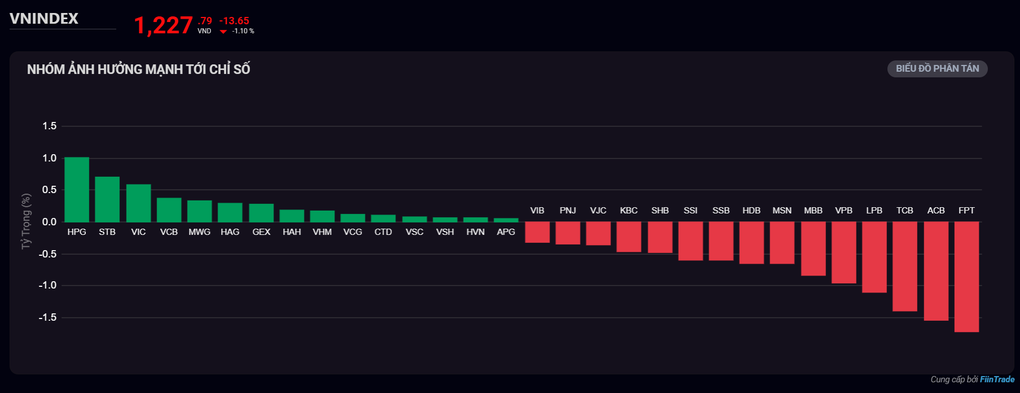Click the 1,227 index value

click(x=163, y=26)
